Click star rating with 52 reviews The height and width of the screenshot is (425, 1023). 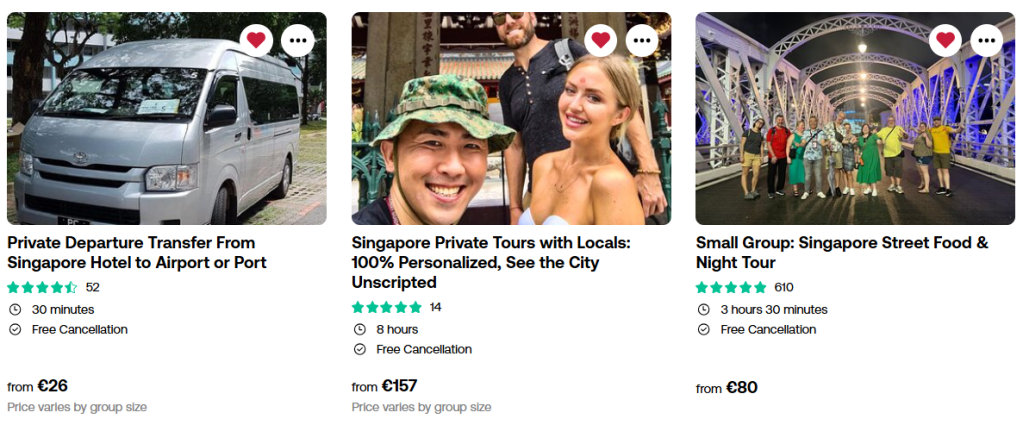[x=42, y=287]
